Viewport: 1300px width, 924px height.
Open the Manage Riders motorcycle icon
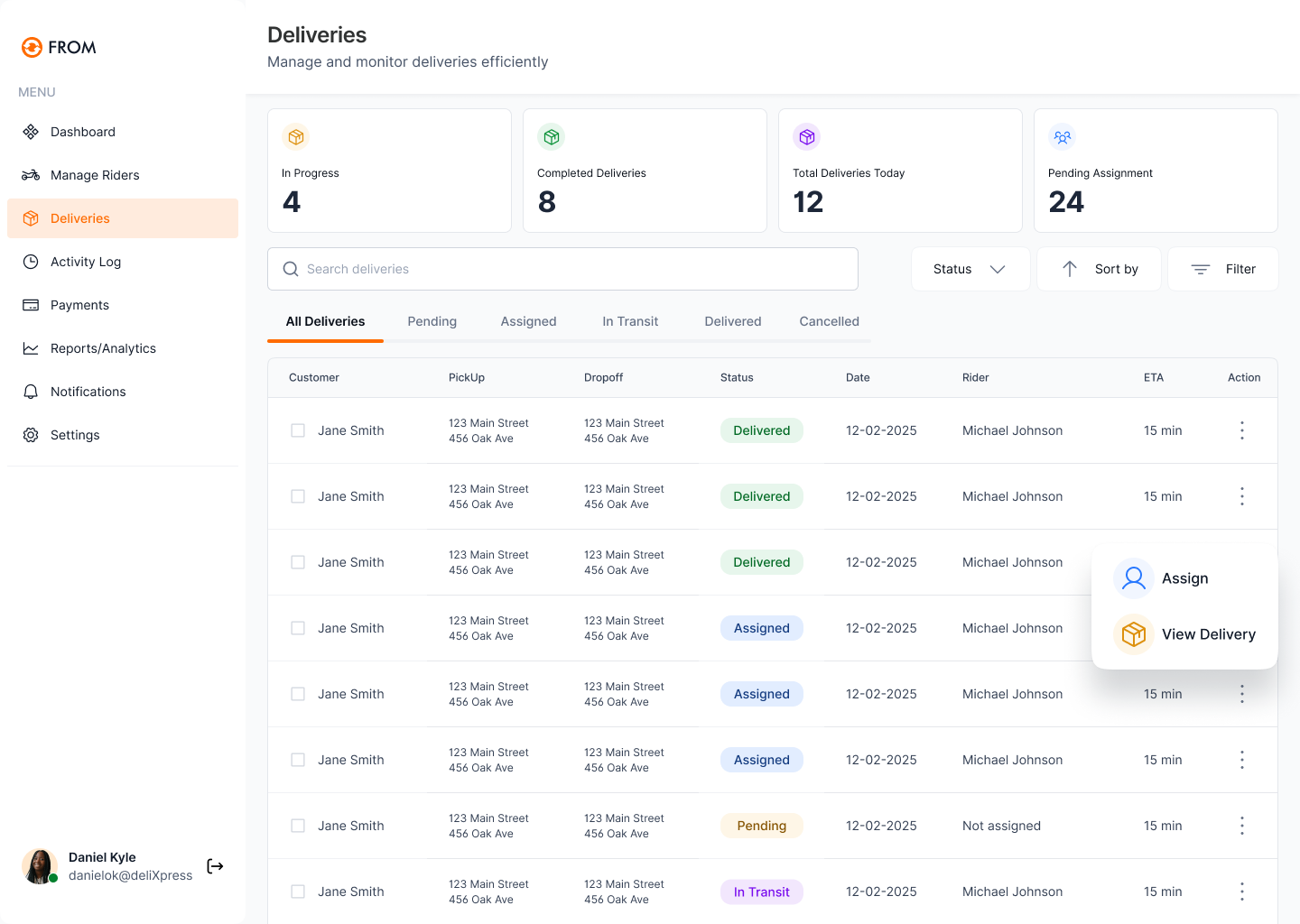pos(31,175)
